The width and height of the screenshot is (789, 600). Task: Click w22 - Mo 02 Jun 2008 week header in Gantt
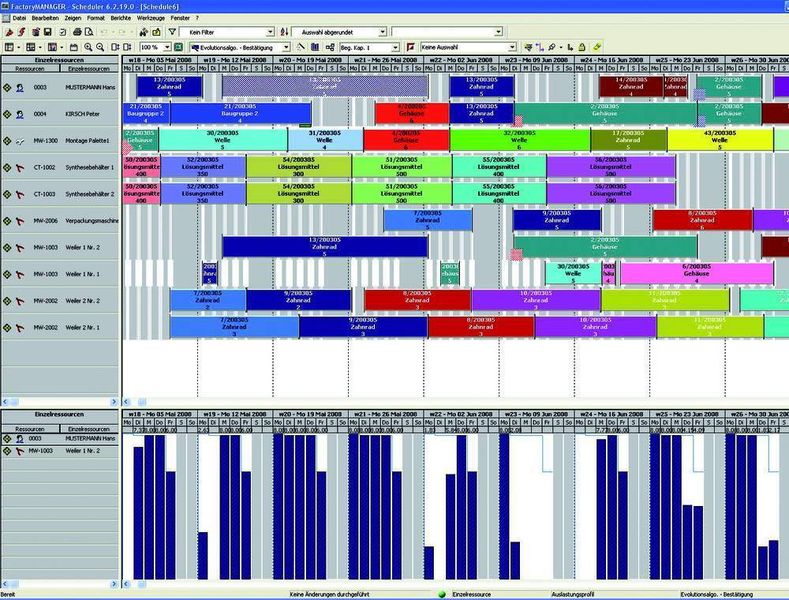coord(461,59)
